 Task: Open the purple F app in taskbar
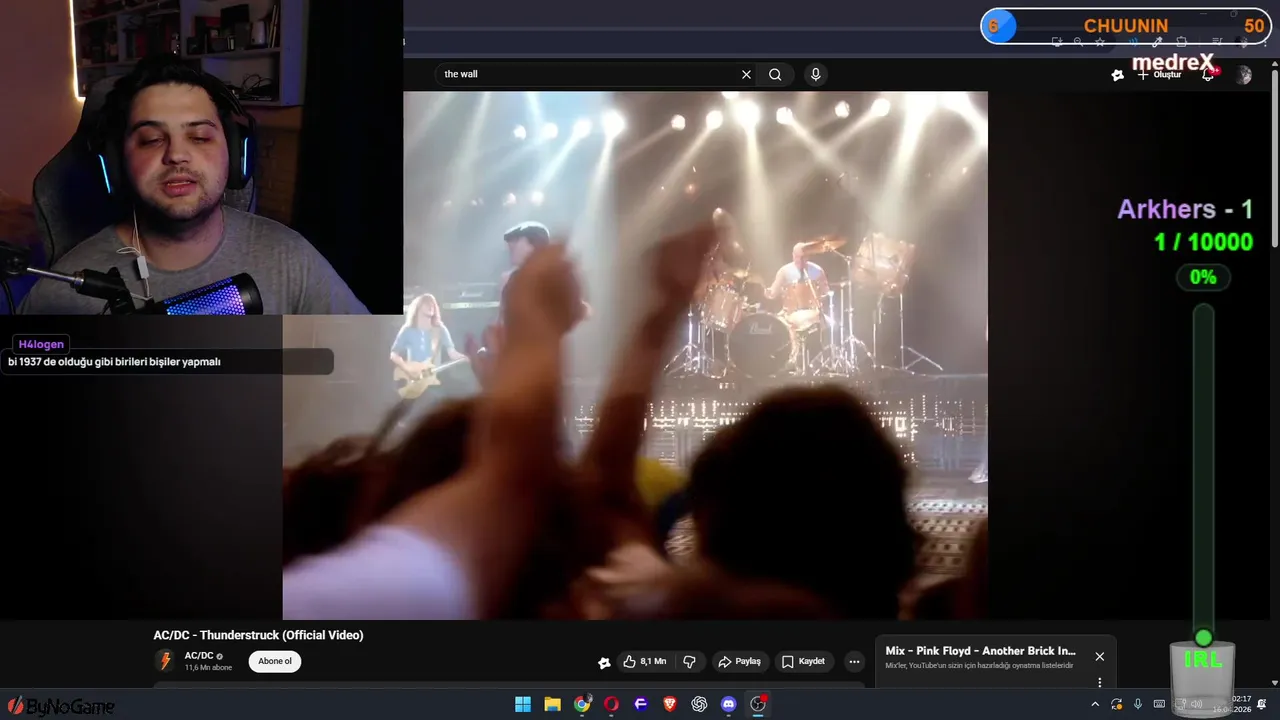point(640,704)
